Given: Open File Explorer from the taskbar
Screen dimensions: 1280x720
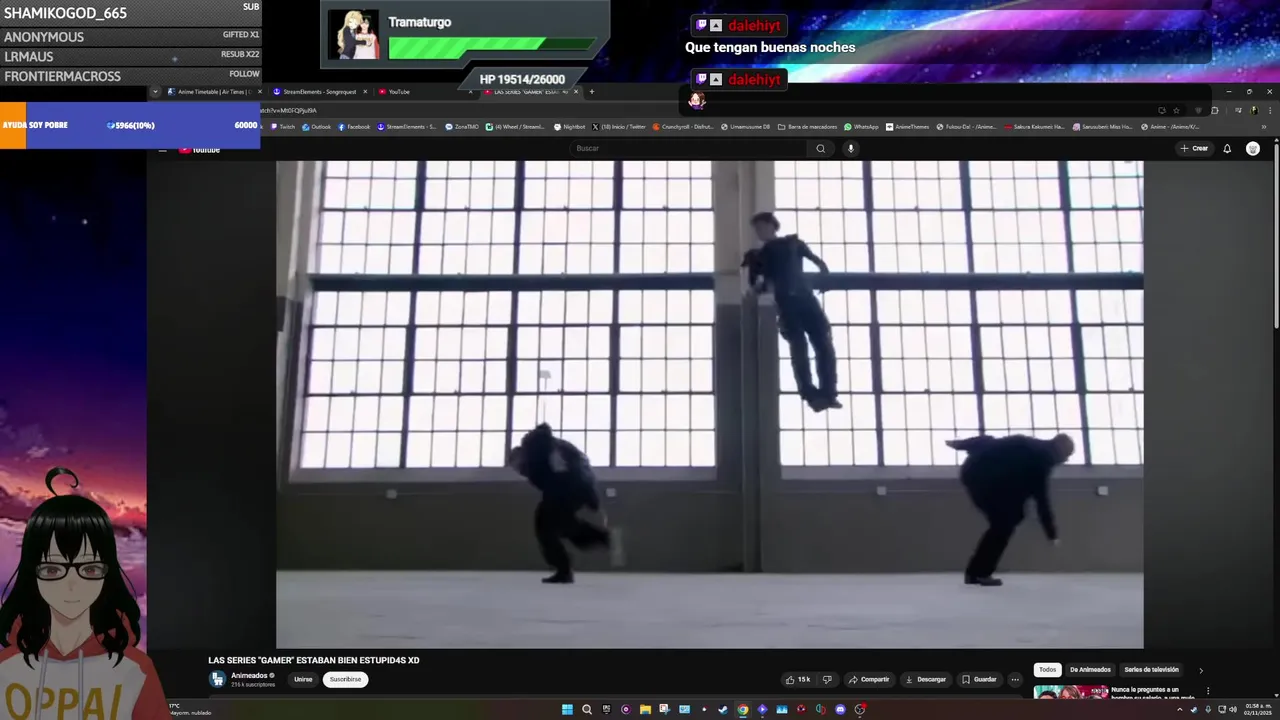Looking at the screenshot, I should (x=645, y=709).
